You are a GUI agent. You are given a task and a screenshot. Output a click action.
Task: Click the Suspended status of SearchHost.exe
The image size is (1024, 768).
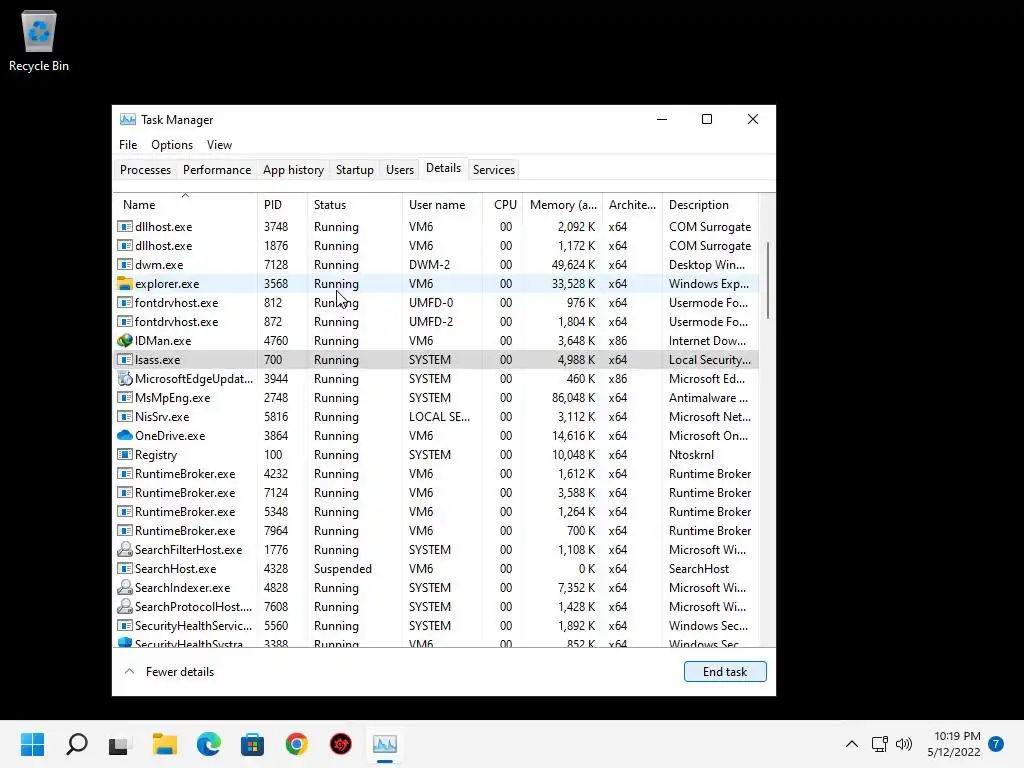[x=342, y=568]
